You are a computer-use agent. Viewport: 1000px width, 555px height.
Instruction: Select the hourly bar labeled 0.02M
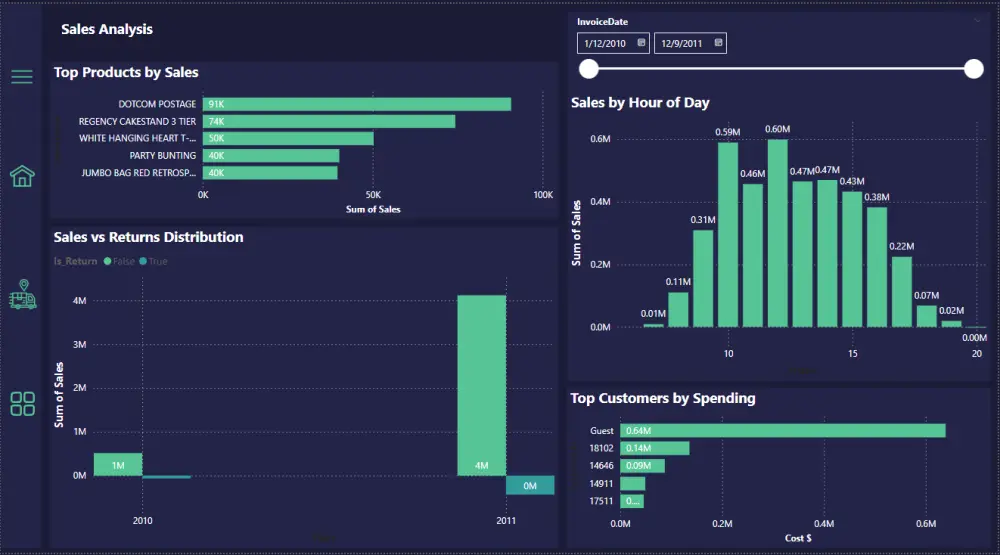point(952,324)
